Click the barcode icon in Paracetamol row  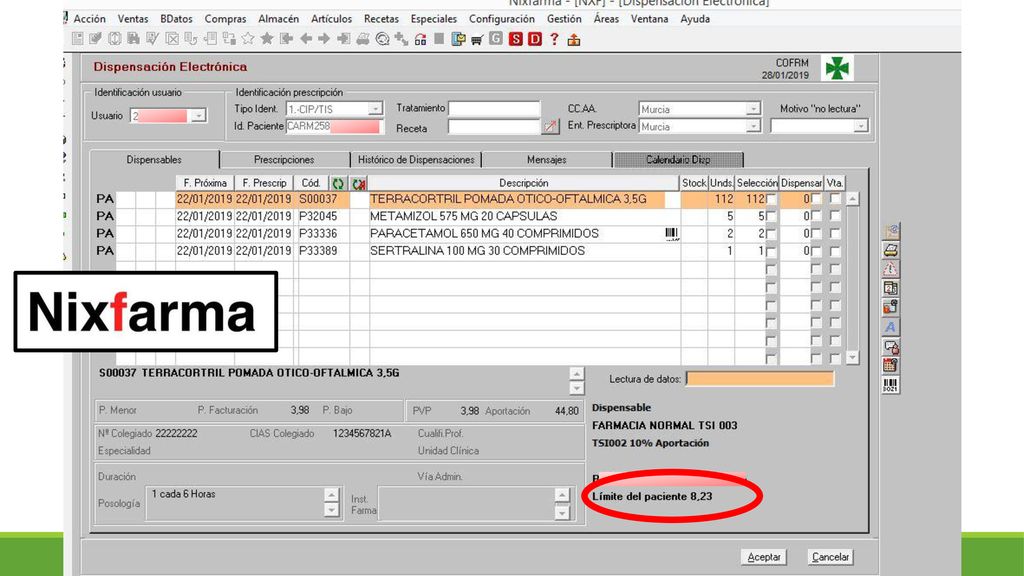coord(672,234)
